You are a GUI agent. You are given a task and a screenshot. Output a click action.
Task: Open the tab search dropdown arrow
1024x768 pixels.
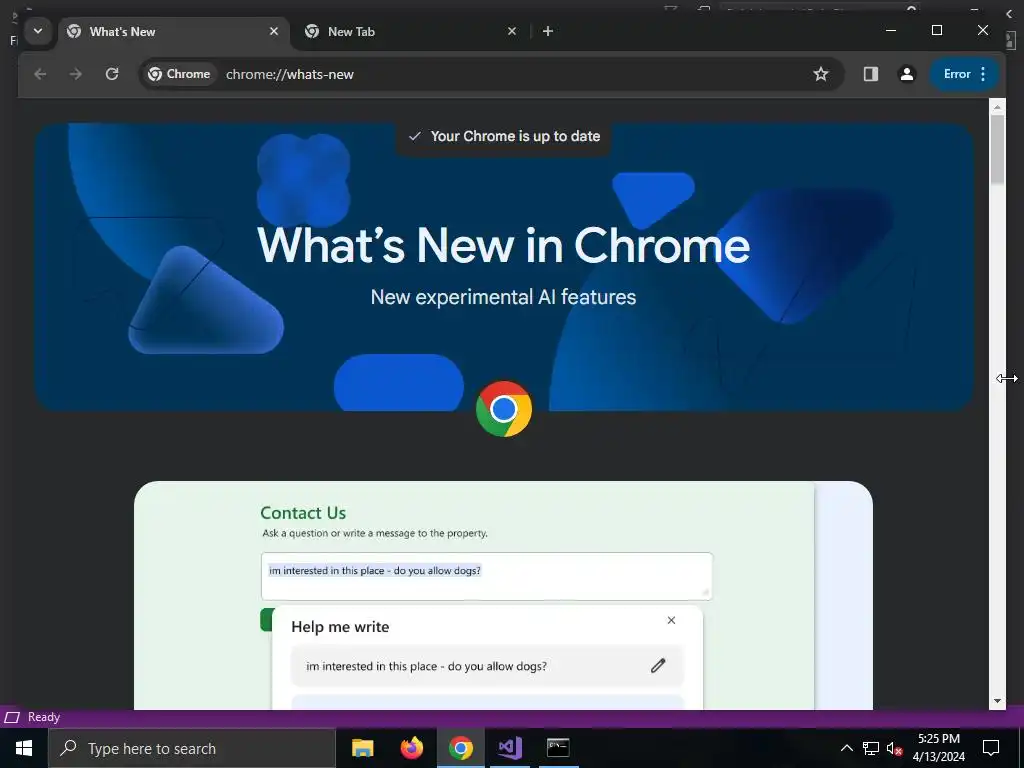(38, 31)
